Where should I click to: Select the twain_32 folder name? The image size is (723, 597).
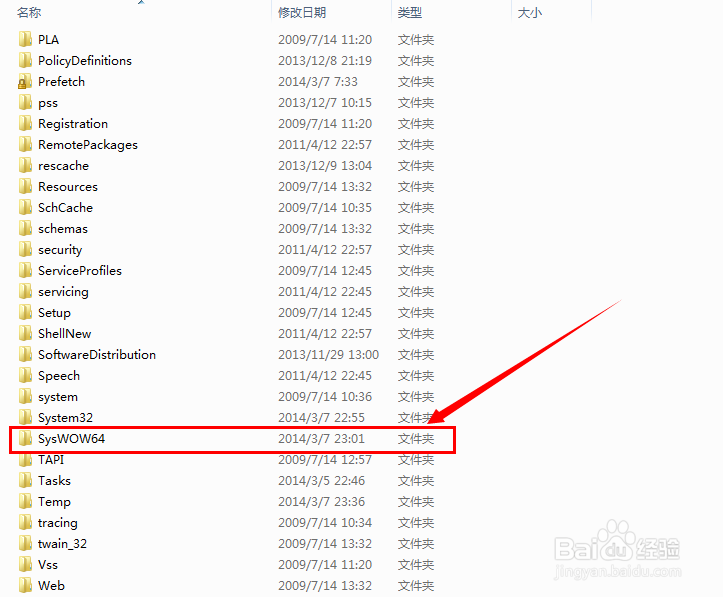coord(62,544)
